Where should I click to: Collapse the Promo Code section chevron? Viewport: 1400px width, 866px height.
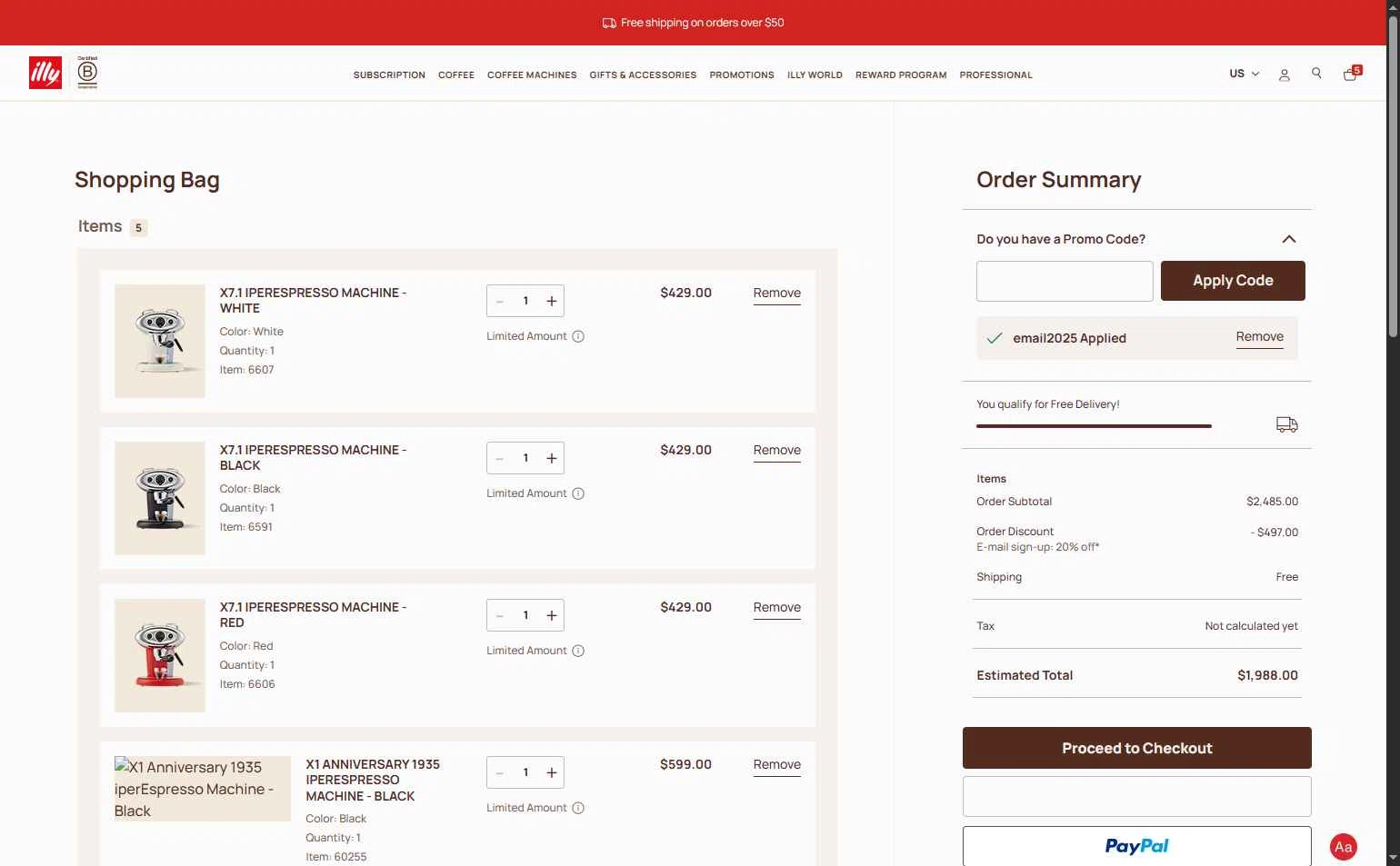click(x=1289, y=239)
